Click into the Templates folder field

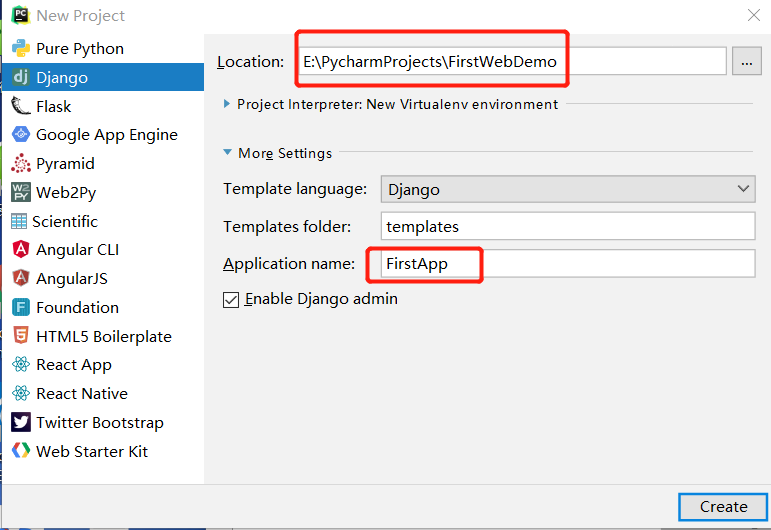[x=568, y=226]
